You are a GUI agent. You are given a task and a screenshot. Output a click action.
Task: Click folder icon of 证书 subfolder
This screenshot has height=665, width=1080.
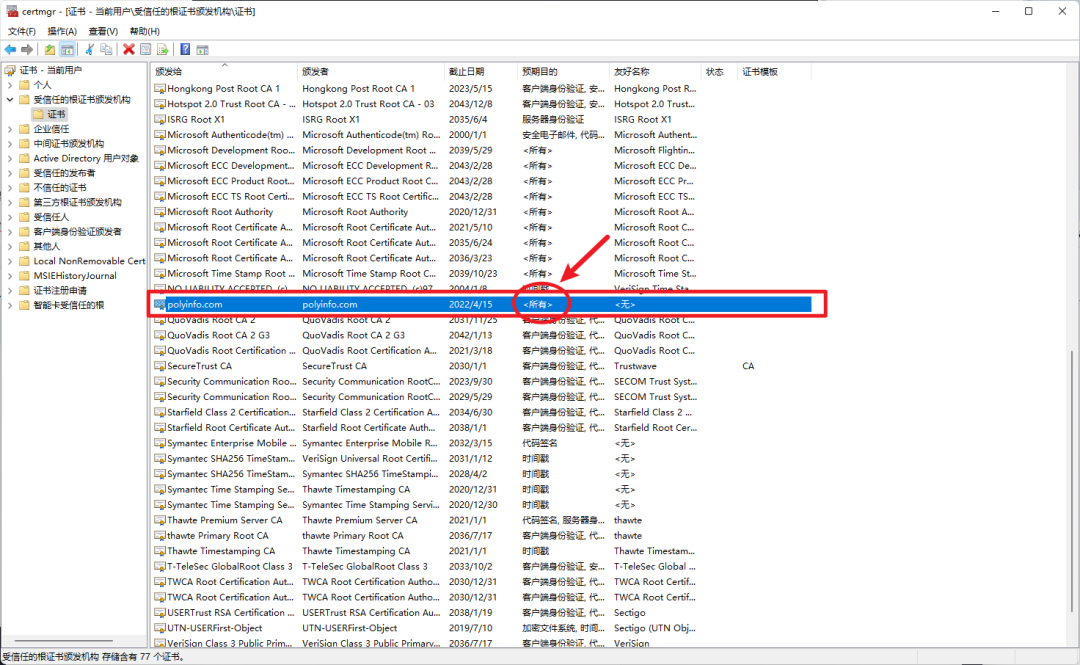click(39, 114)
